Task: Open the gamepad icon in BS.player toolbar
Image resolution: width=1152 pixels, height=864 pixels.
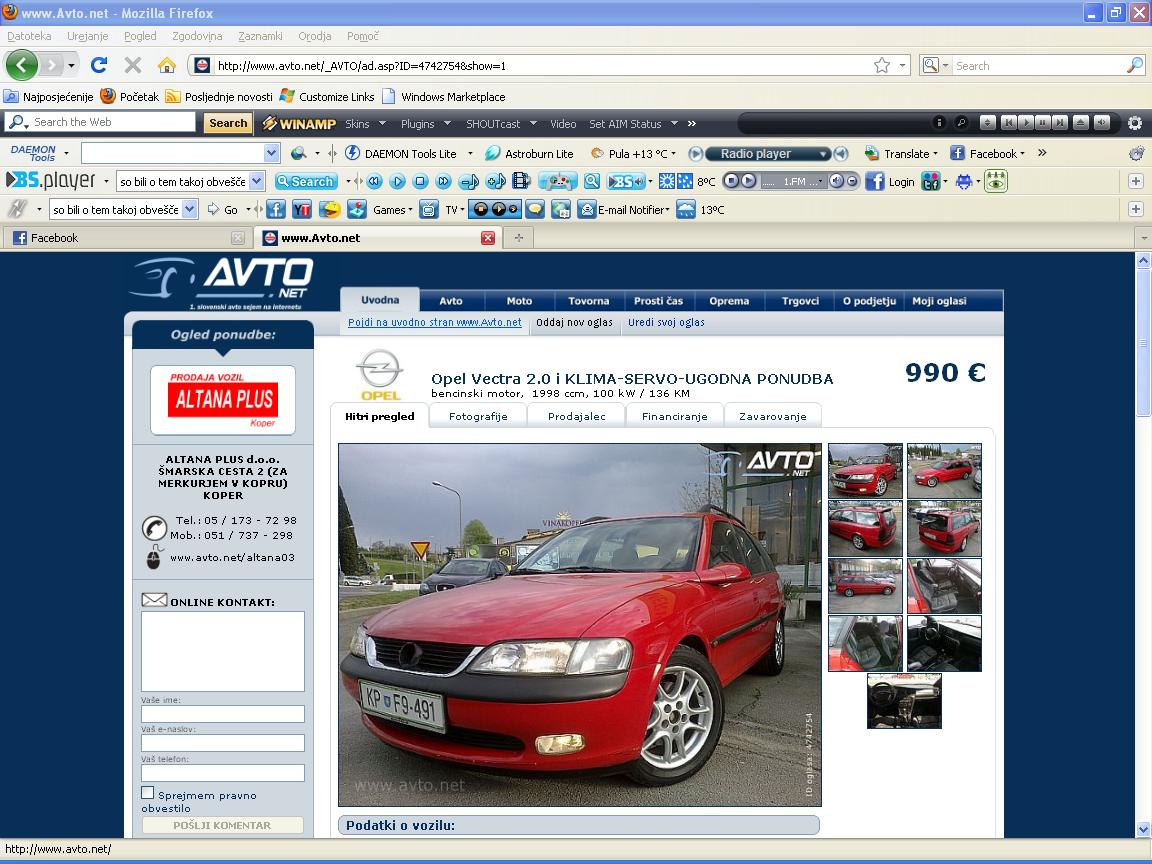Action: [557, 181]
